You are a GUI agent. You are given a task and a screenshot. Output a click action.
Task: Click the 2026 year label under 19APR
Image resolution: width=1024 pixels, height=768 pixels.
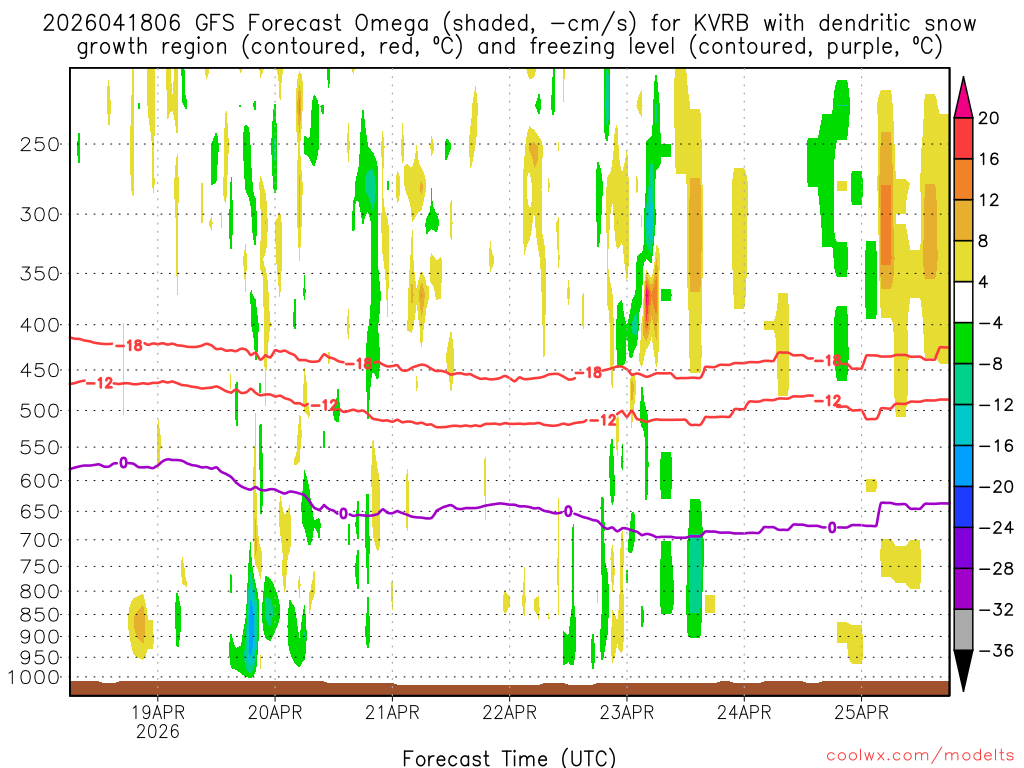coord(157,731)
